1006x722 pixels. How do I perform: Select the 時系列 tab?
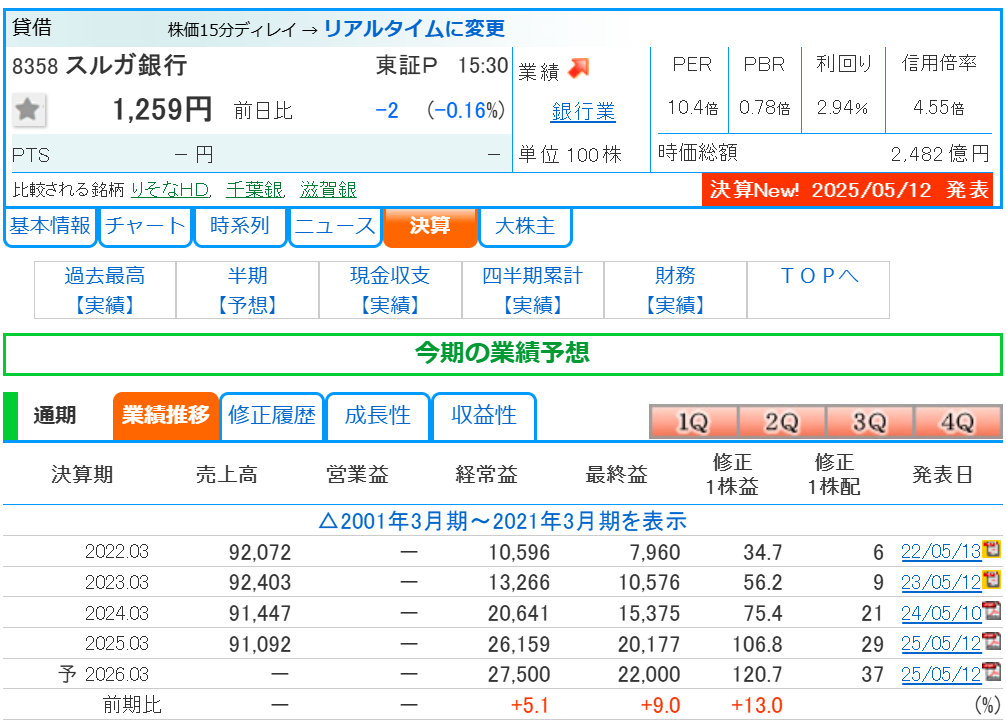tap(240, 226)
